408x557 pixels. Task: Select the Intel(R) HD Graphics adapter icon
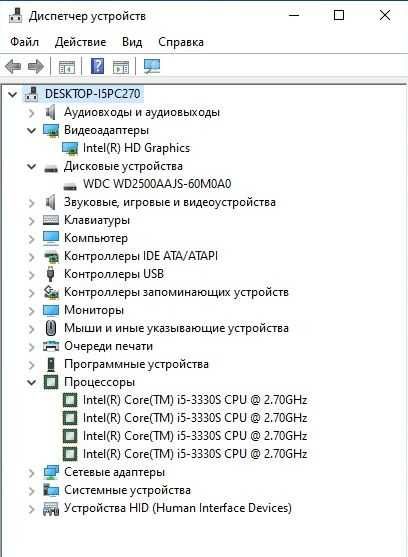70,148
